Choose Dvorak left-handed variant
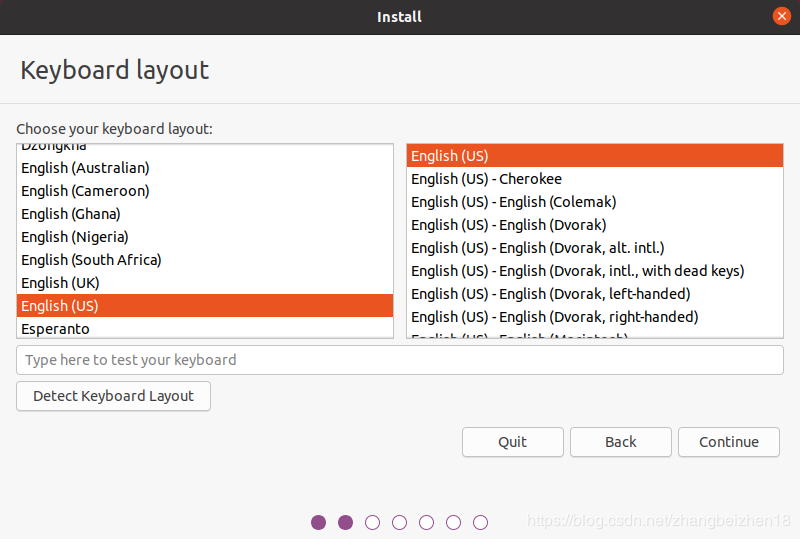Image resolution: width=800 pixels, height=539 pixels. pyautogui.click(x=550, y=294)
